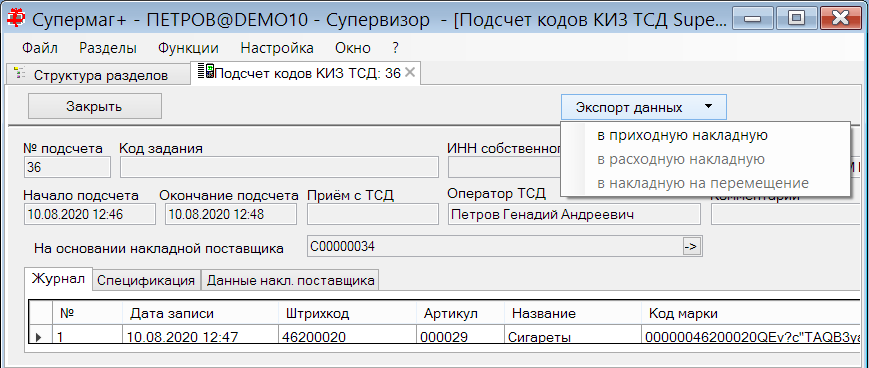Select row one via the row pointer arrow

(39, 337)
